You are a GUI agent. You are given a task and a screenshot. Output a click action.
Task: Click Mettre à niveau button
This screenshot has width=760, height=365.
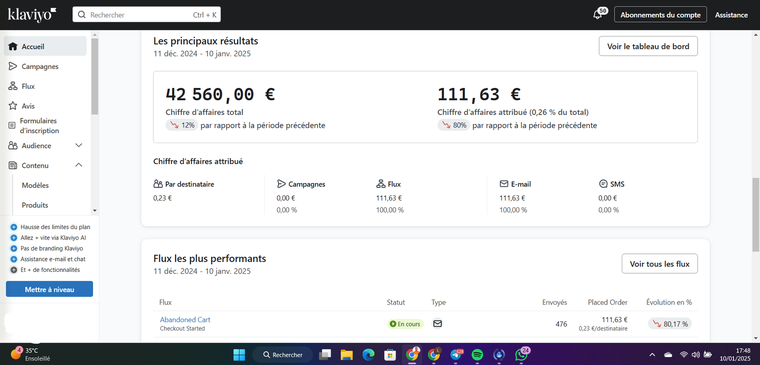click(x=49, y=289)
